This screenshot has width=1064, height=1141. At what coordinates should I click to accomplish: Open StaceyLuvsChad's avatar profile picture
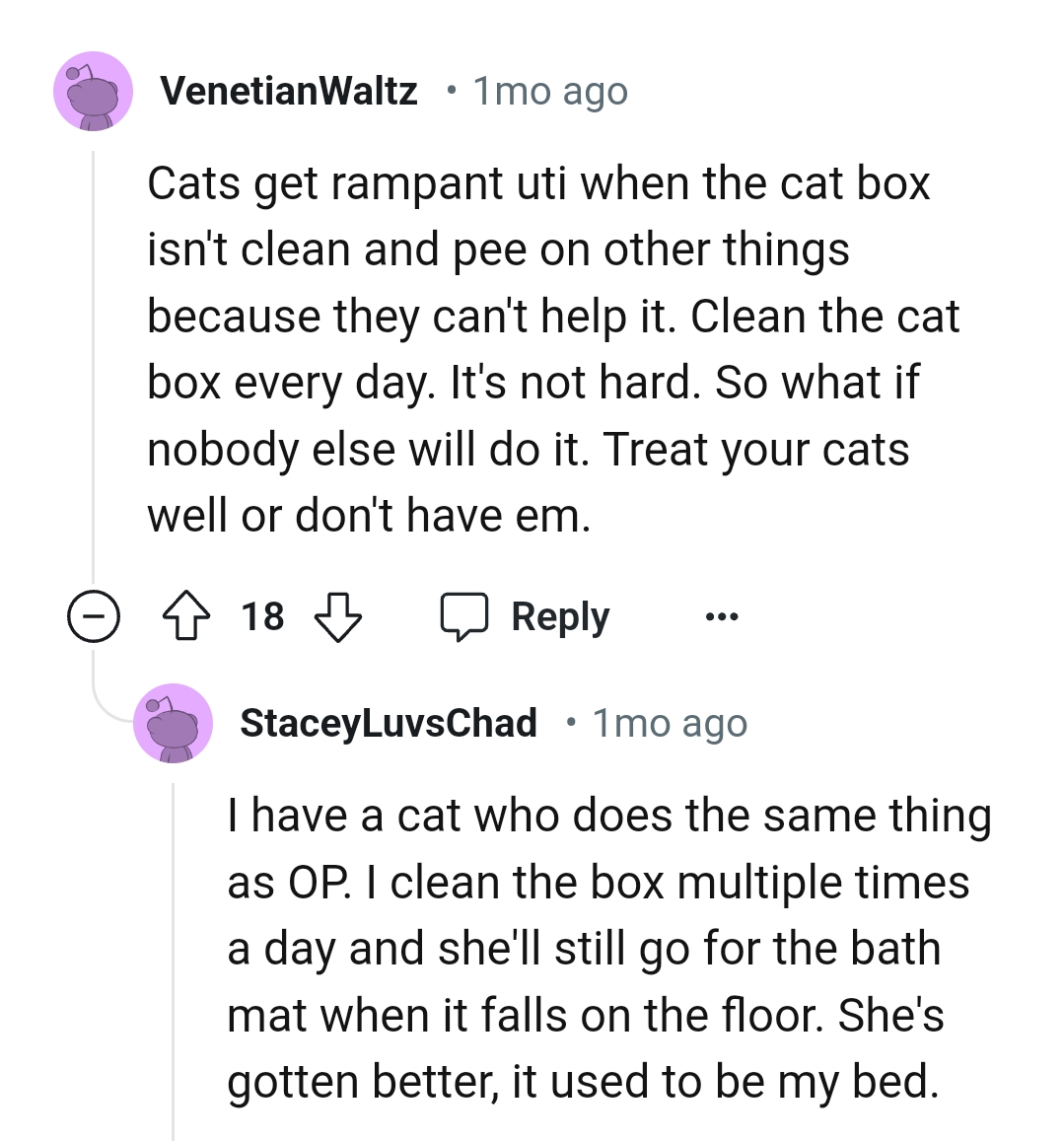173,724
